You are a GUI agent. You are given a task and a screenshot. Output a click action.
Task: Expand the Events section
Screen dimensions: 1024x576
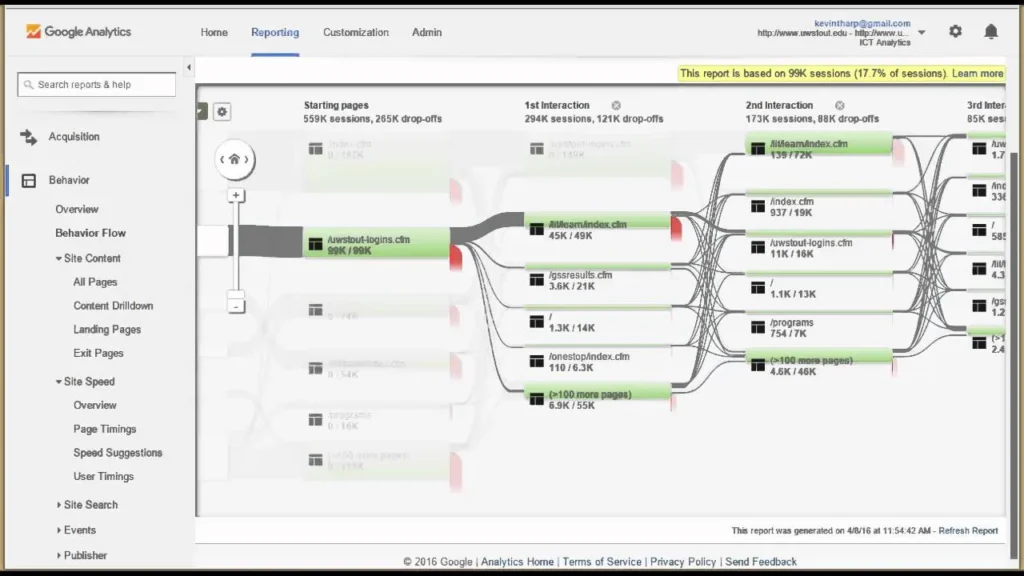(59, 530)
